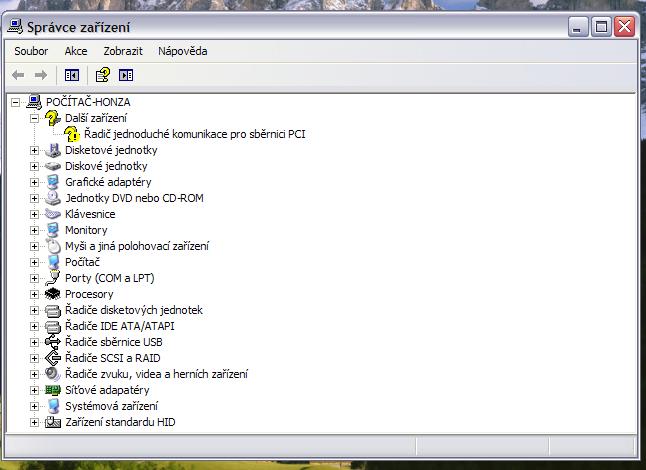Screen dimensions: 646x470
Task: Click the controller icon for Řadiče disketových jednotek
Action: (53, 310)
